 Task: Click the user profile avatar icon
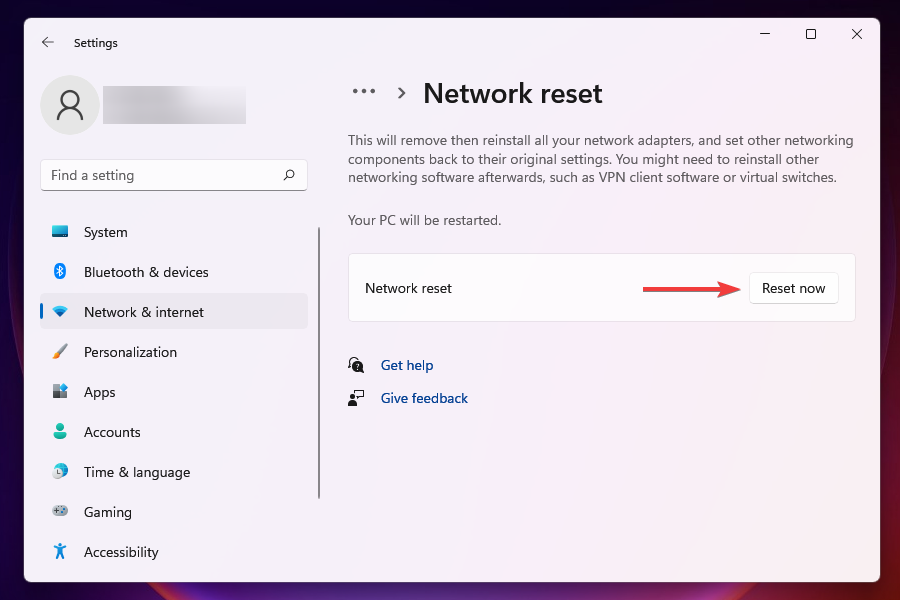tap(70, 105)
